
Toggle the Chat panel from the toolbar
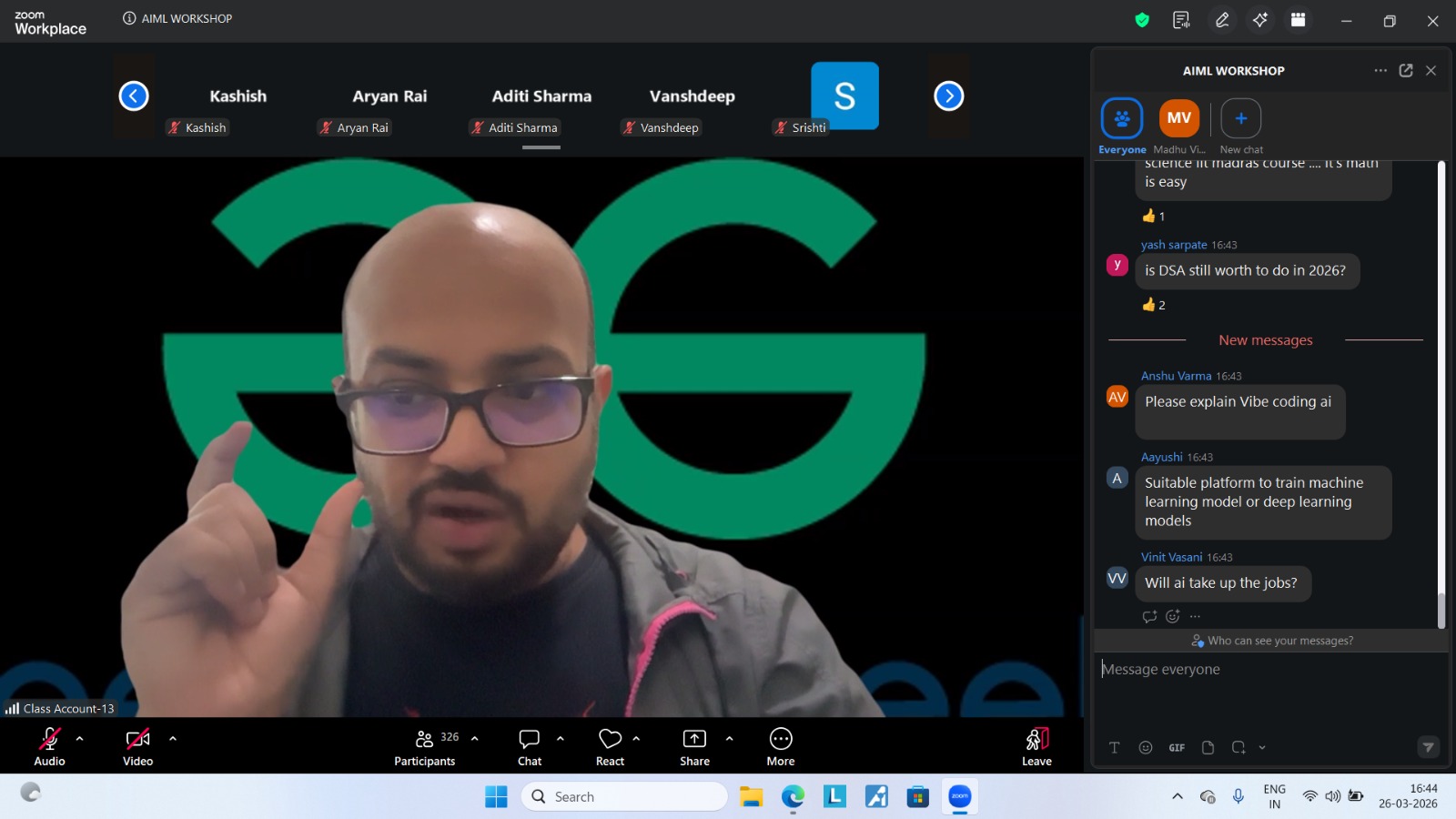530,746
